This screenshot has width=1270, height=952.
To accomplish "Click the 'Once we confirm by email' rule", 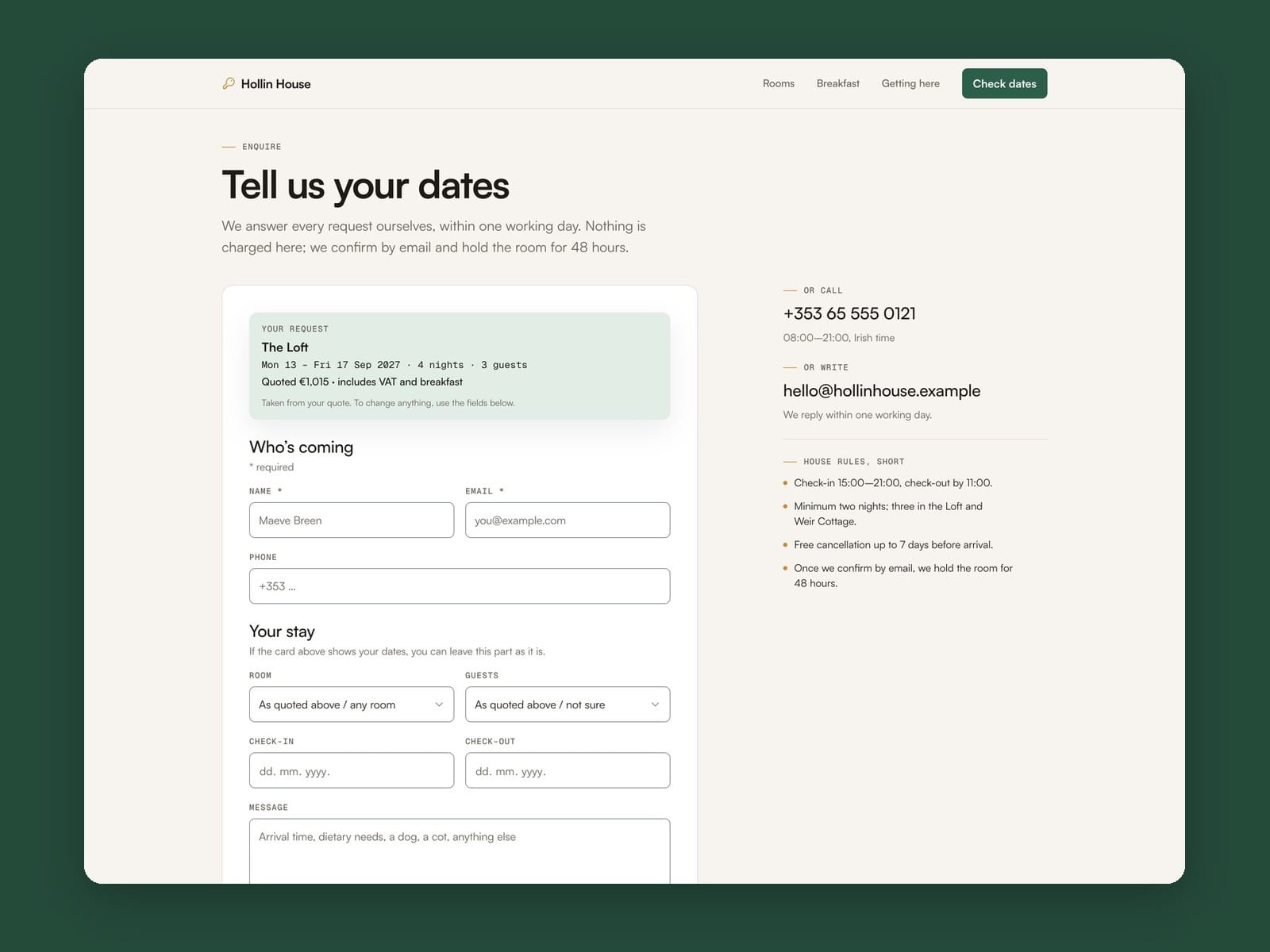I will pyautogui.click(x=903, y=576).
